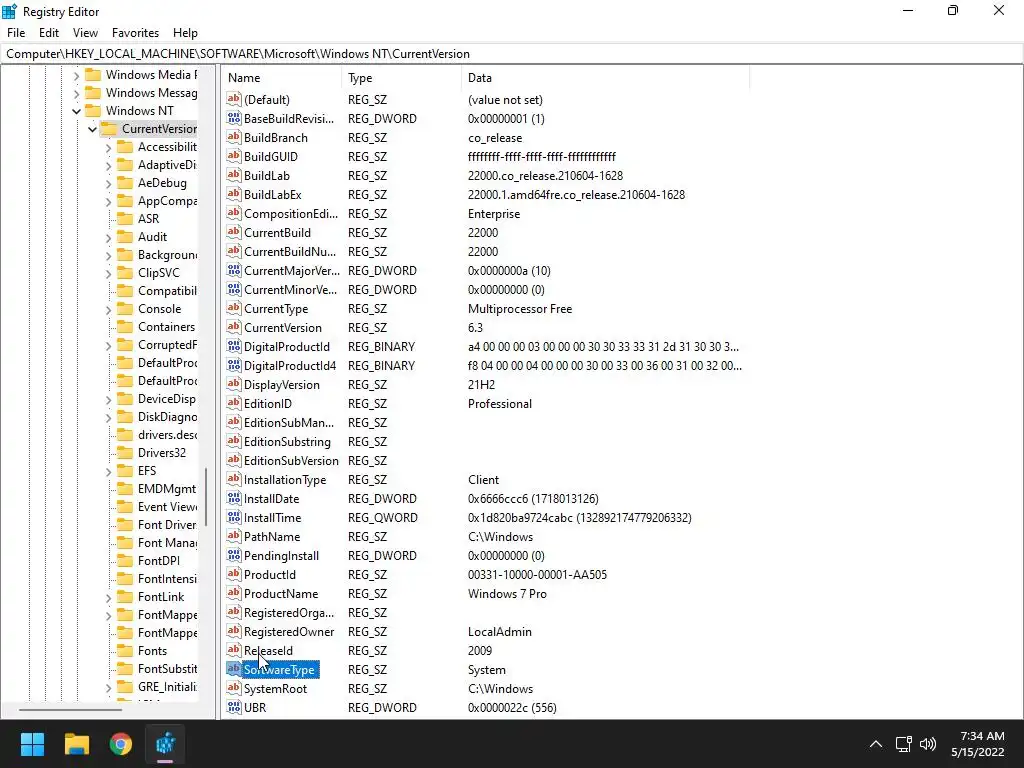
Task: Click the DisplayVersion string icon
Action: click(234, 384)
